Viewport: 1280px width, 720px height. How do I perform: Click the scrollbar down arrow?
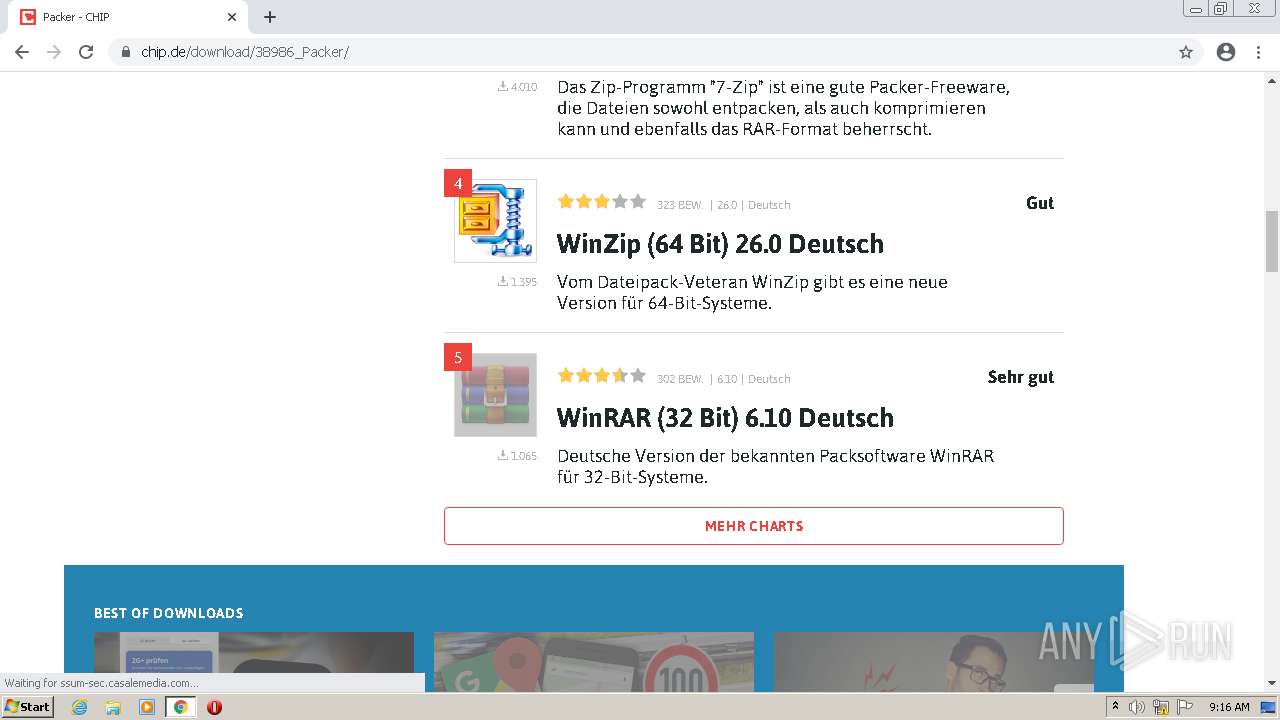pos(1271,683)
